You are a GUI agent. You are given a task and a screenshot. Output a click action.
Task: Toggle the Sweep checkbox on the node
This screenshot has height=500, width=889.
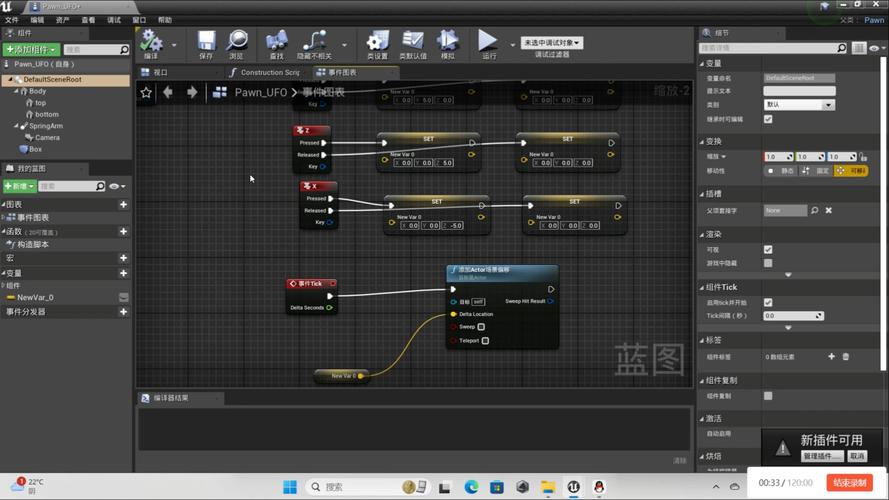pos(481,327)
